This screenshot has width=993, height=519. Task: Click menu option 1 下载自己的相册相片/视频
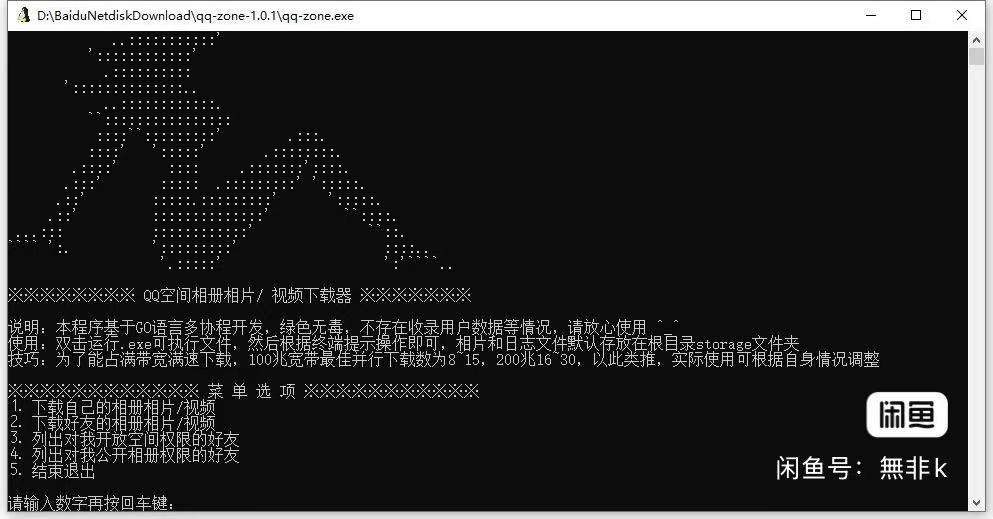click(113, 407)
